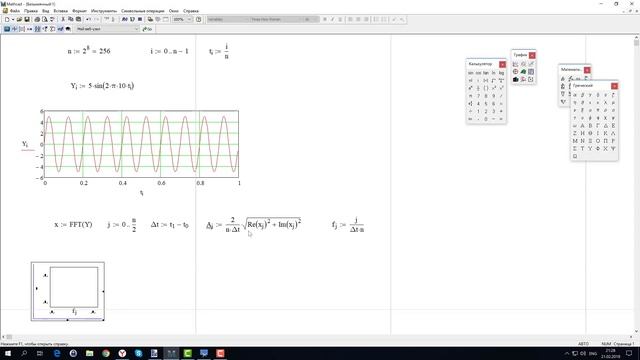Insert an X-Y plot from the Graph palette

tap(516, 64)
